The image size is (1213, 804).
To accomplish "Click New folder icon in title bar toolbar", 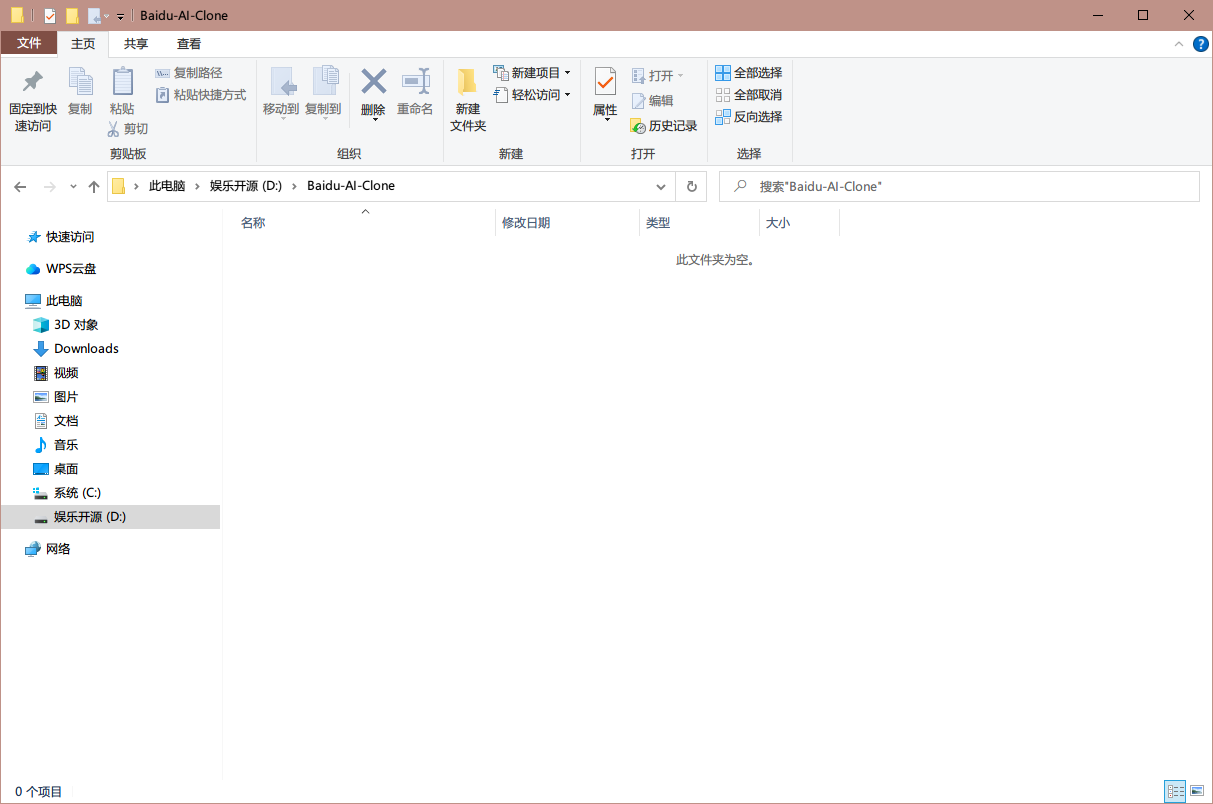I will point(72,16).
